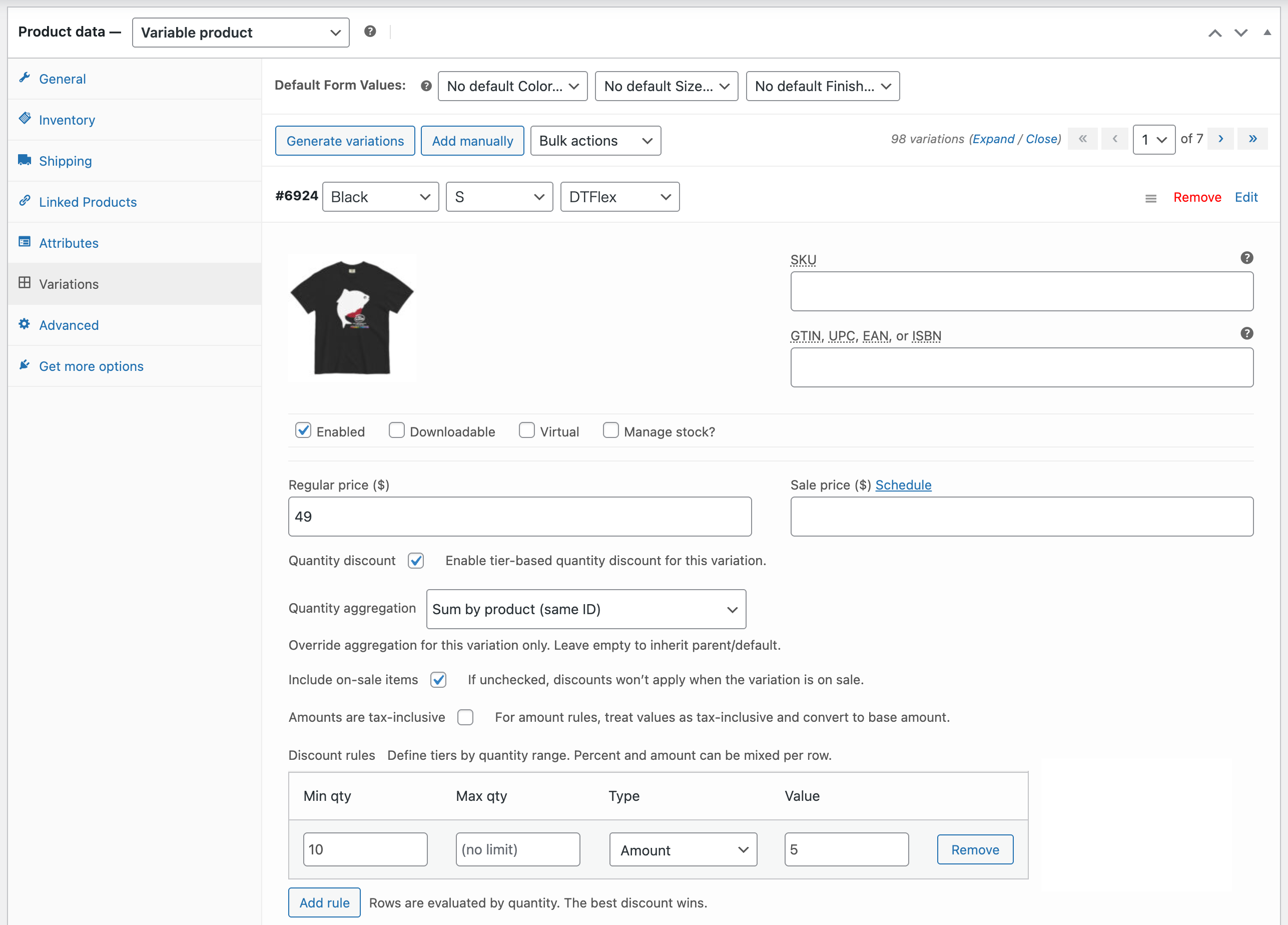Click the drag handle icon for variation #6924
1288x925 pixels.
click(1150, 198)
